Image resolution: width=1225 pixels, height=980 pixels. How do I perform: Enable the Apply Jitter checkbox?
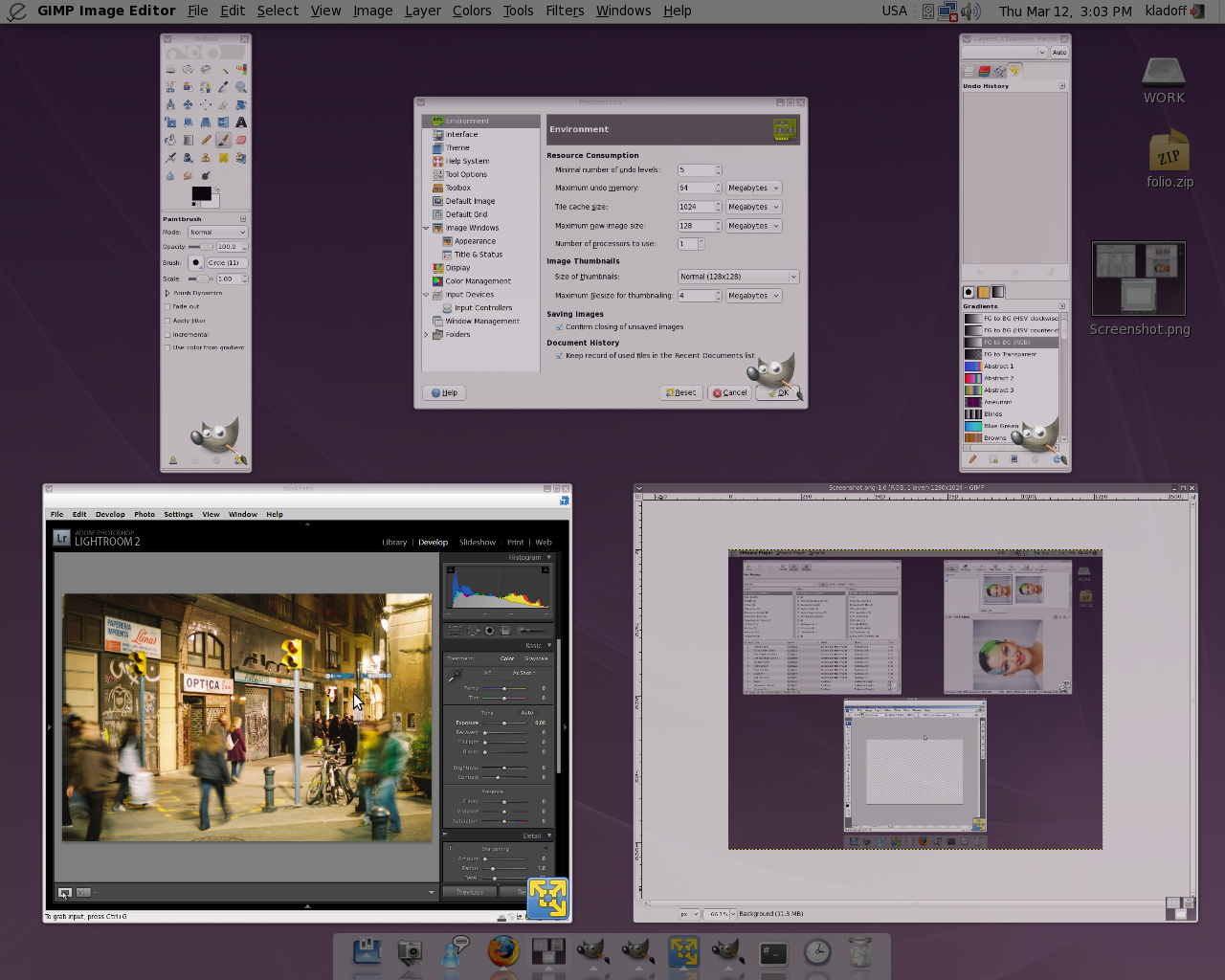click(x=167, y=321)
